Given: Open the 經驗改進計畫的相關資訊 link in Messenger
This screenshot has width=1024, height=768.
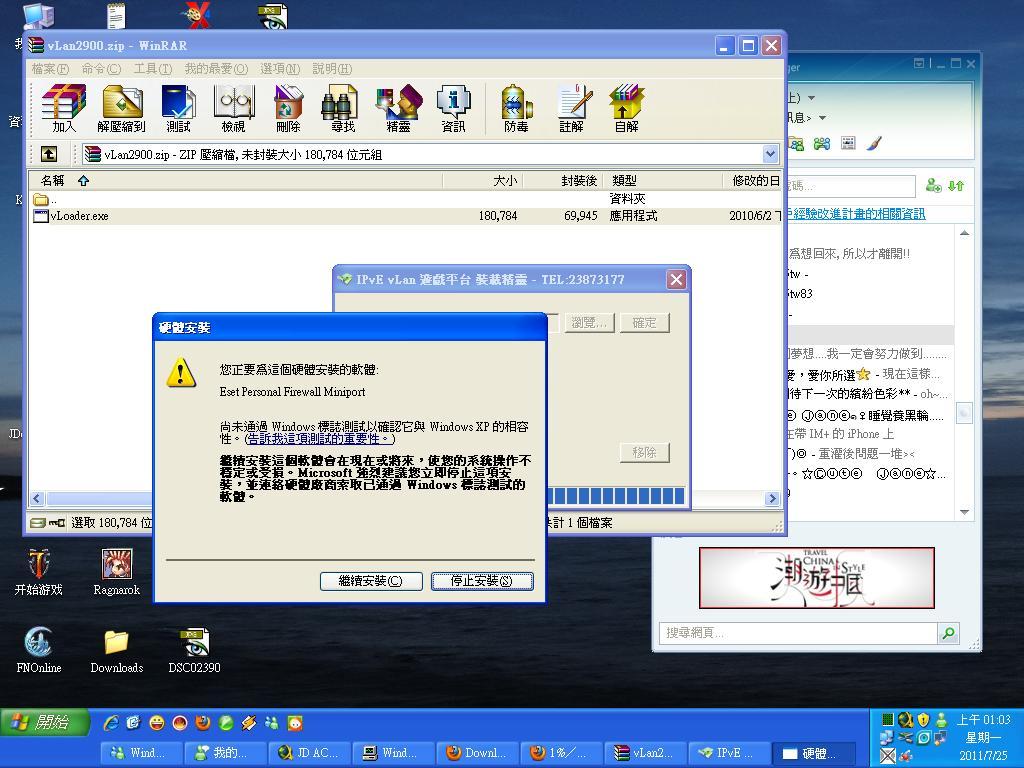Looking at the screenshot, I should pos(856,214).
